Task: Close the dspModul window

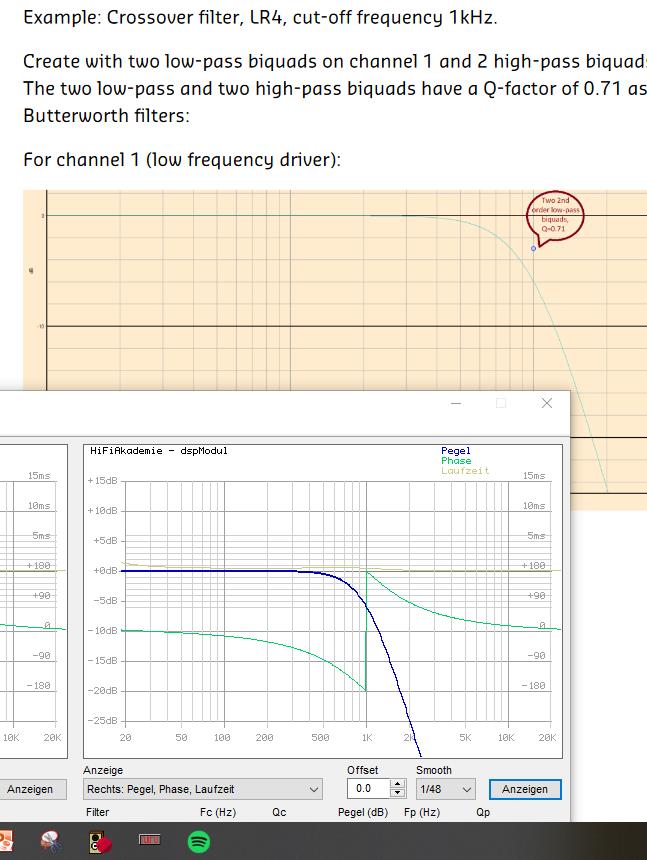Action: 547,403
